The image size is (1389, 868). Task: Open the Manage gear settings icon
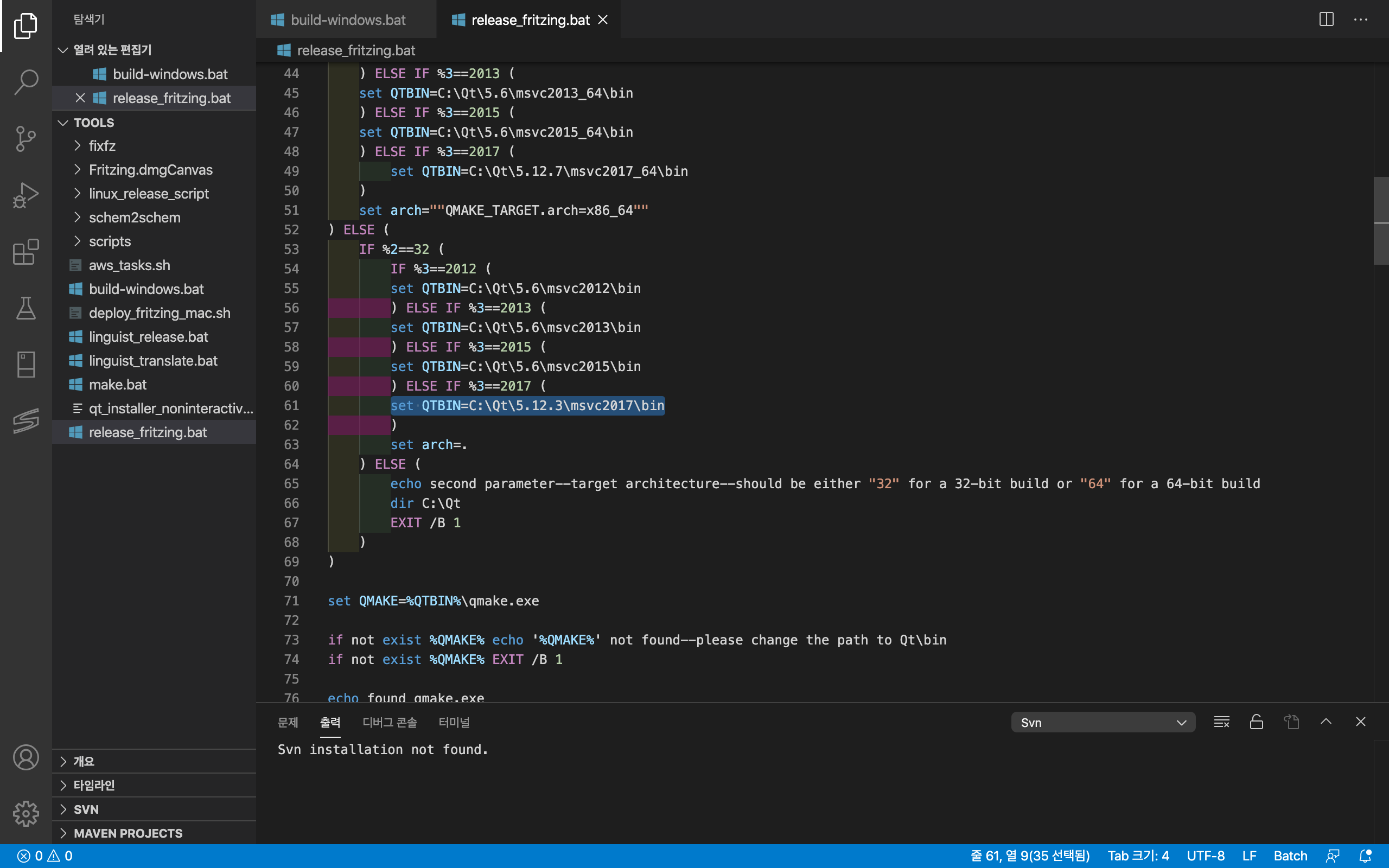pyautogui.click(x=26, y=813)
